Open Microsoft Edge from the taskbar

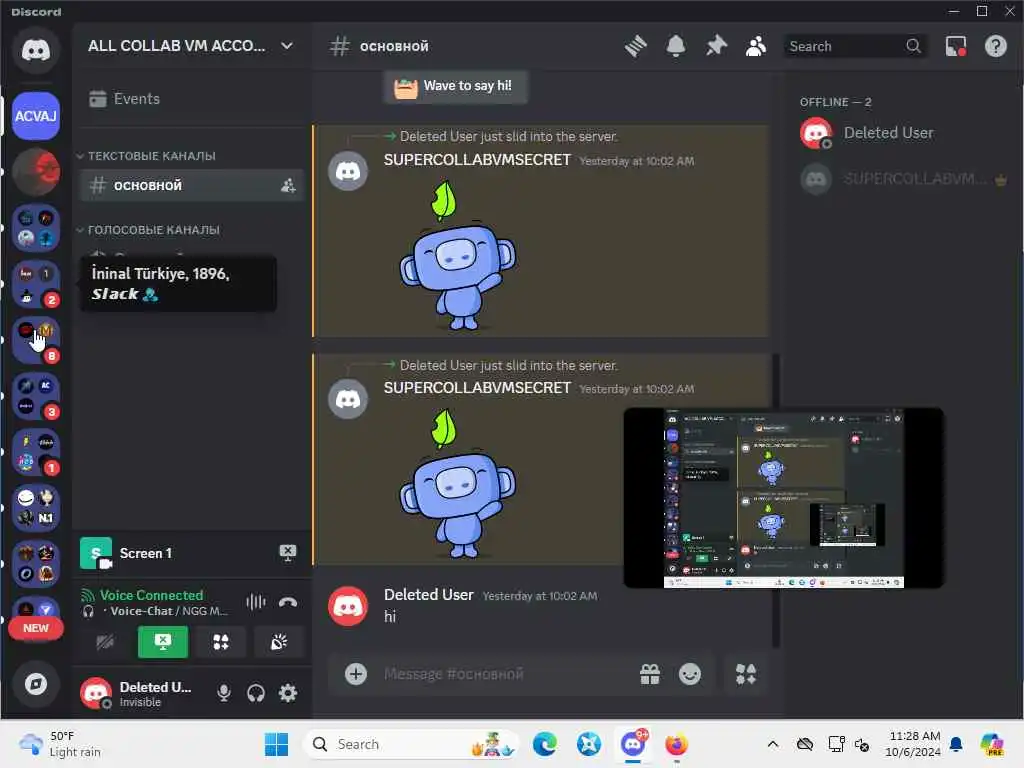[x=545, y=744]
